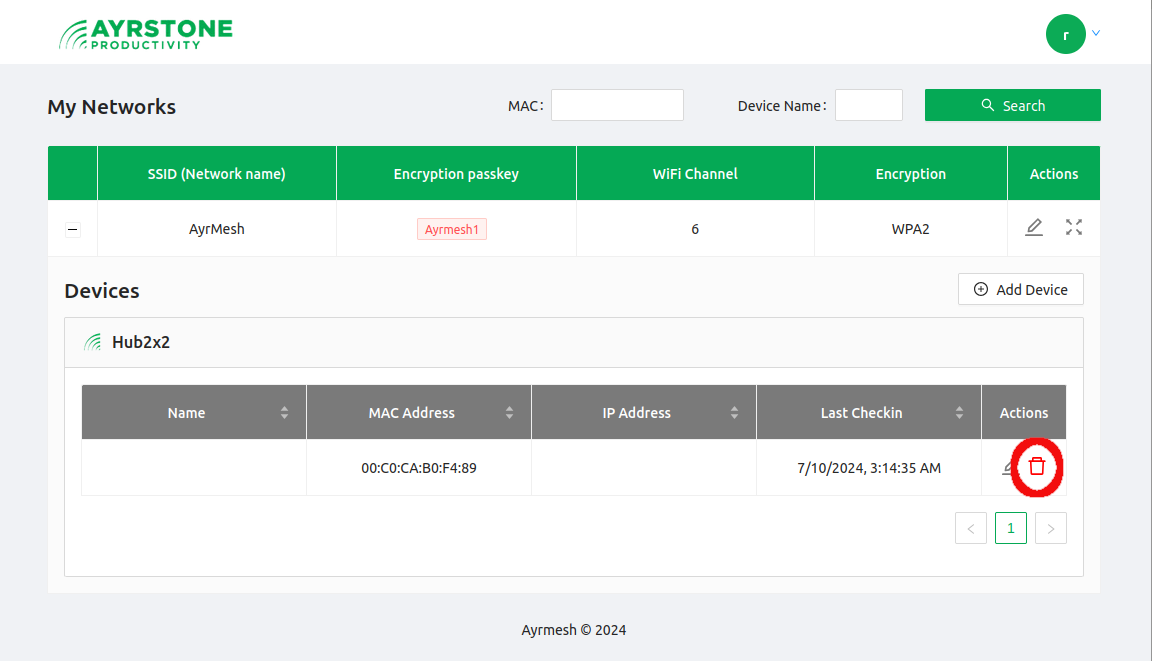Go to next page of devices

1051,528
